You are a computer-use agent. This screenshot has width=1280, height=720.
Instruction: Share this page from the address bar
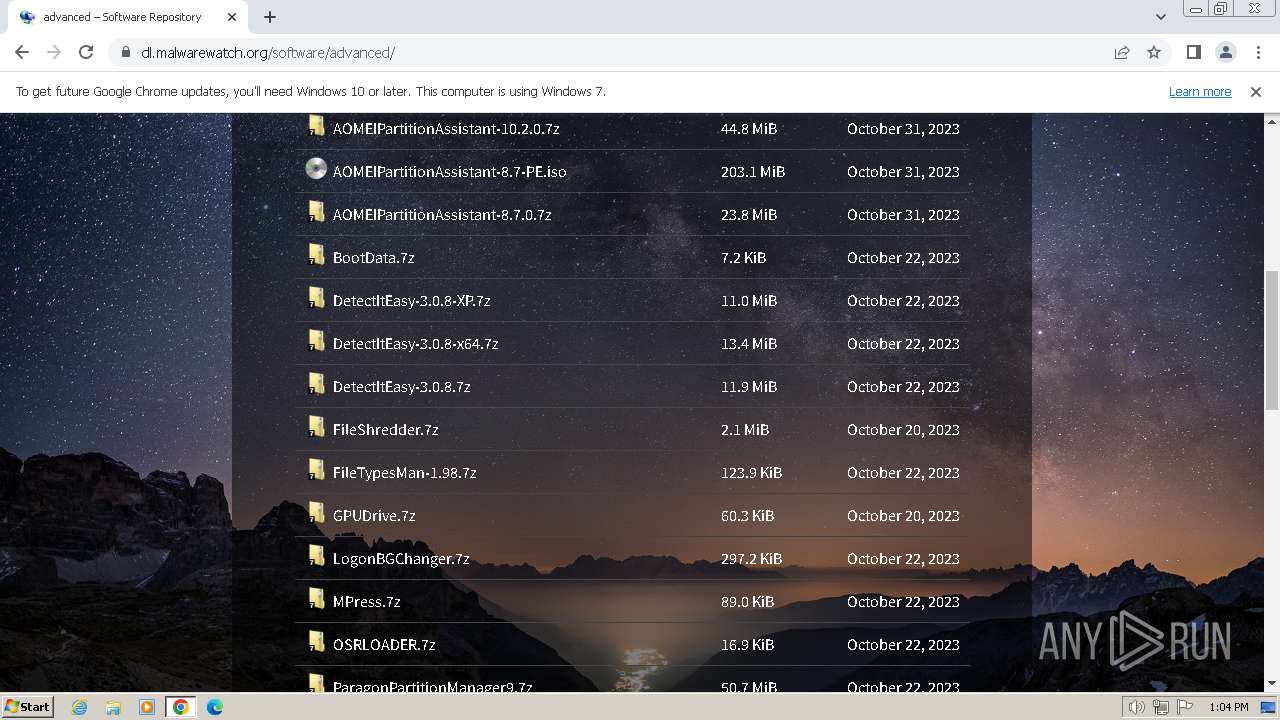[1122, 53]
